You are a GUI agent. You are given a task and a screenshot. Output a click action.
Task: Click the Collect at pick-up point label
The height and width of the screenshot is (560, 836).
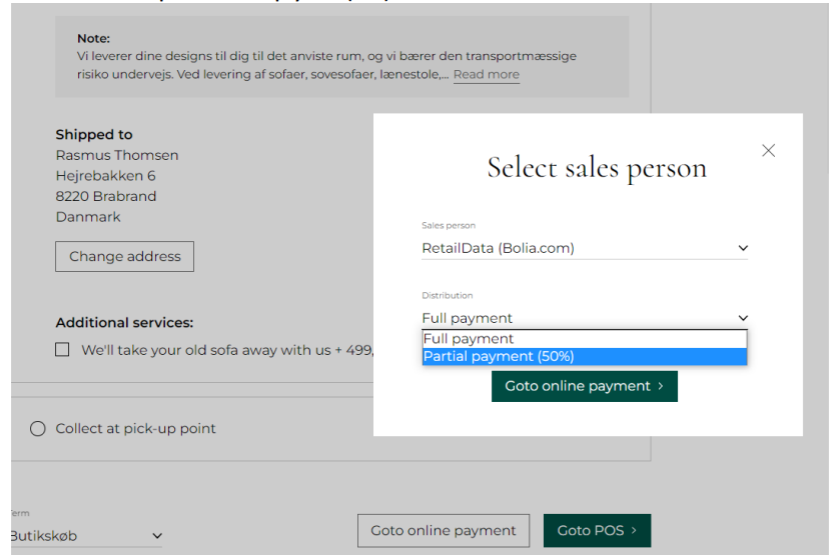click(x=135, y=429)
